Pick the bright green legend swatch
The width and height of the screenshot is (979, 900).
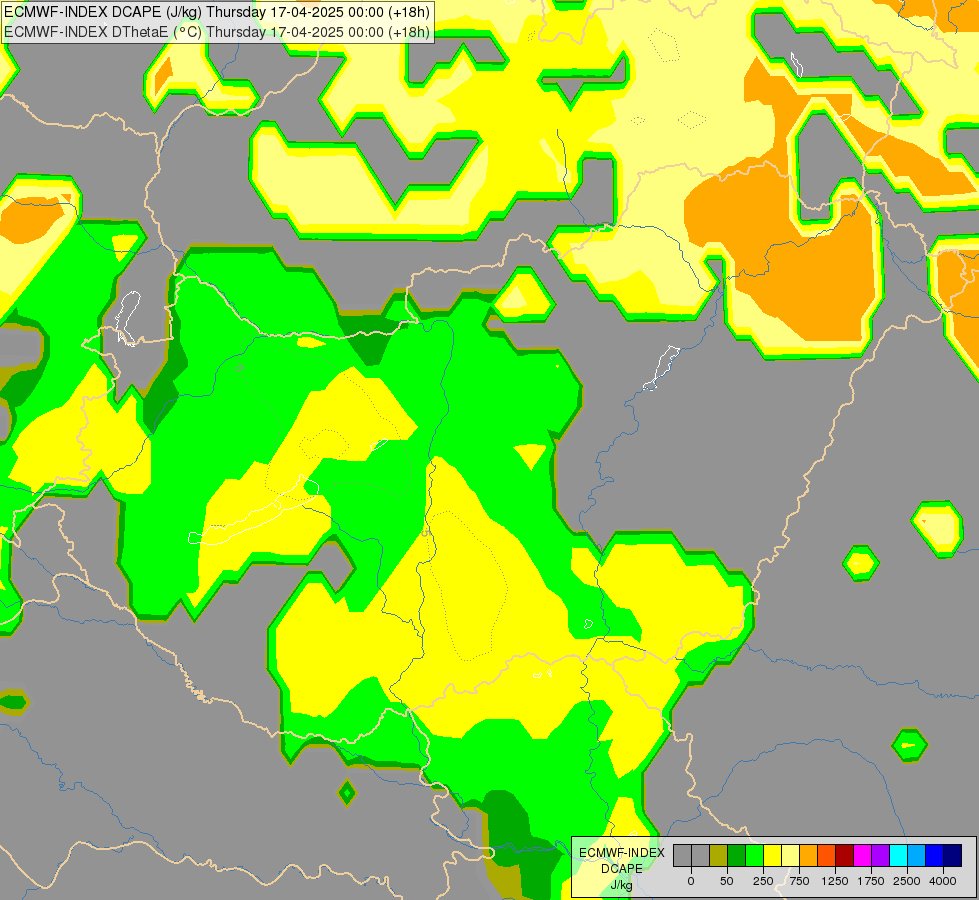[755, 855]
